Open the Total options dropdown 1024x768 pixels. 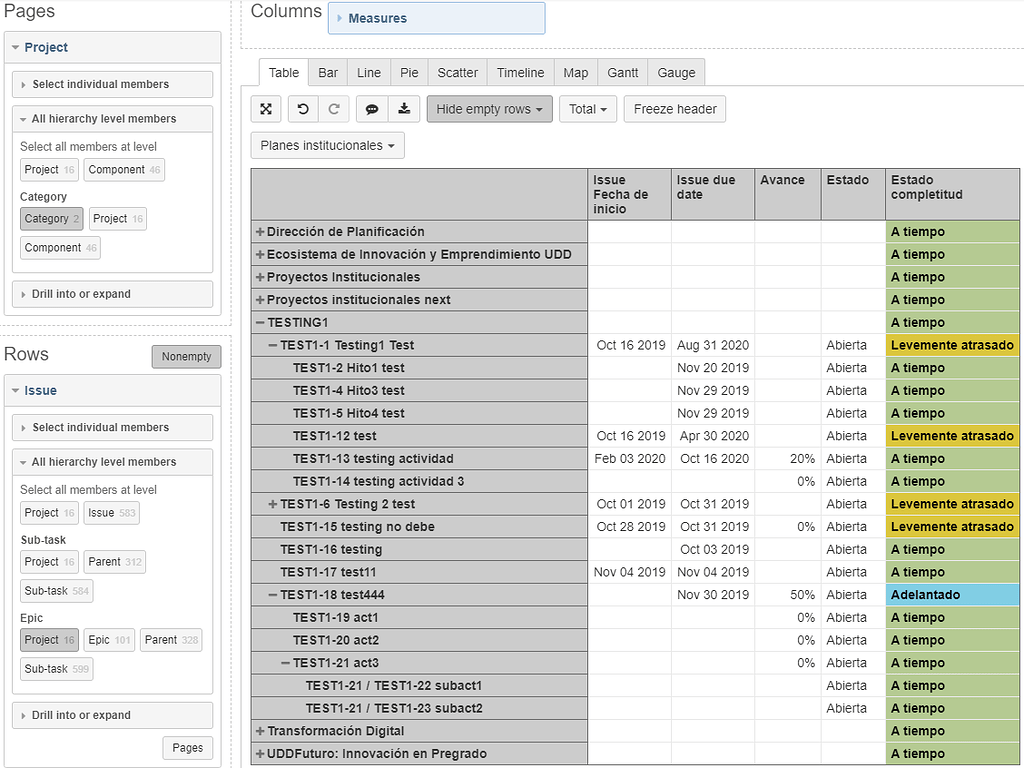pos(588,108)
